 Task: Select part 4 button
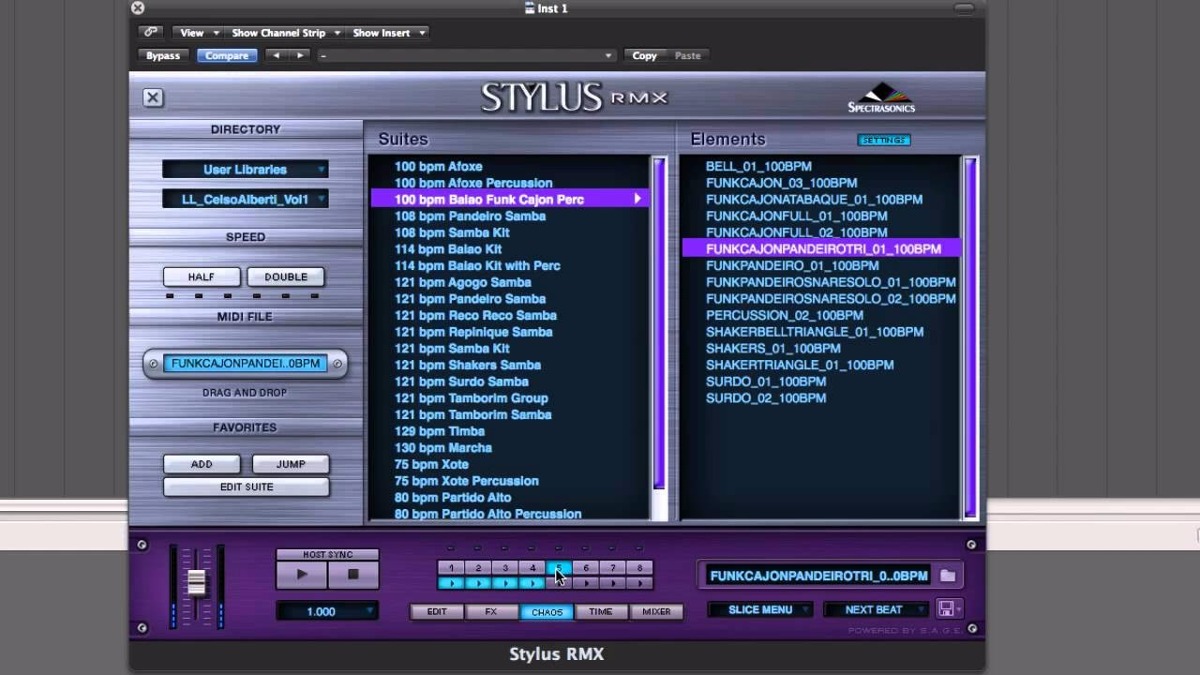pyautogui.click(x=532, y=568)
